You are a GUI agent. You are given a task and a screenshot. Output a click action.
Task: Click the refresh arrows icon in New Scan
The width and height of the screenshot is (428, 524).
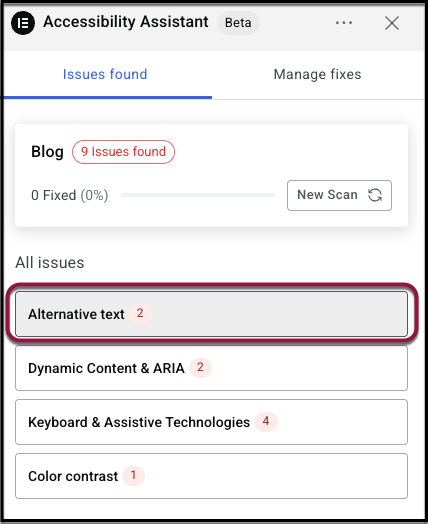[x=375, y=195]
